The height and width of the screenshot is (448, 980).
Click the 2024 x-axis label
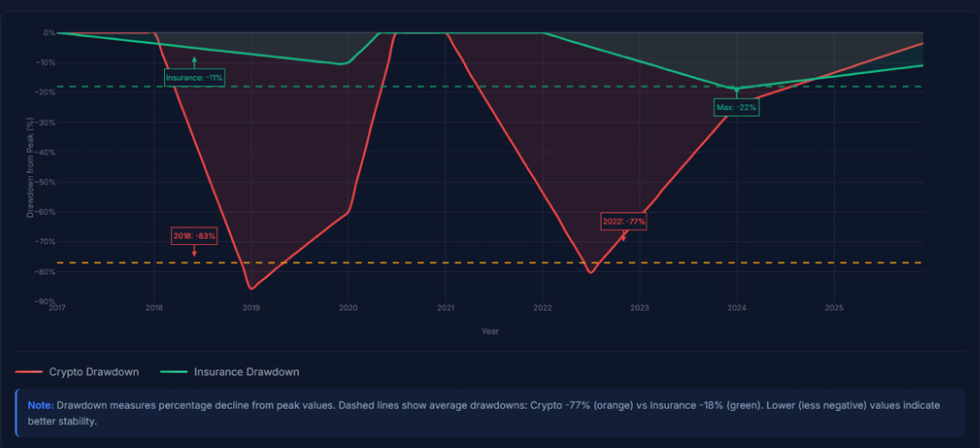737,308
